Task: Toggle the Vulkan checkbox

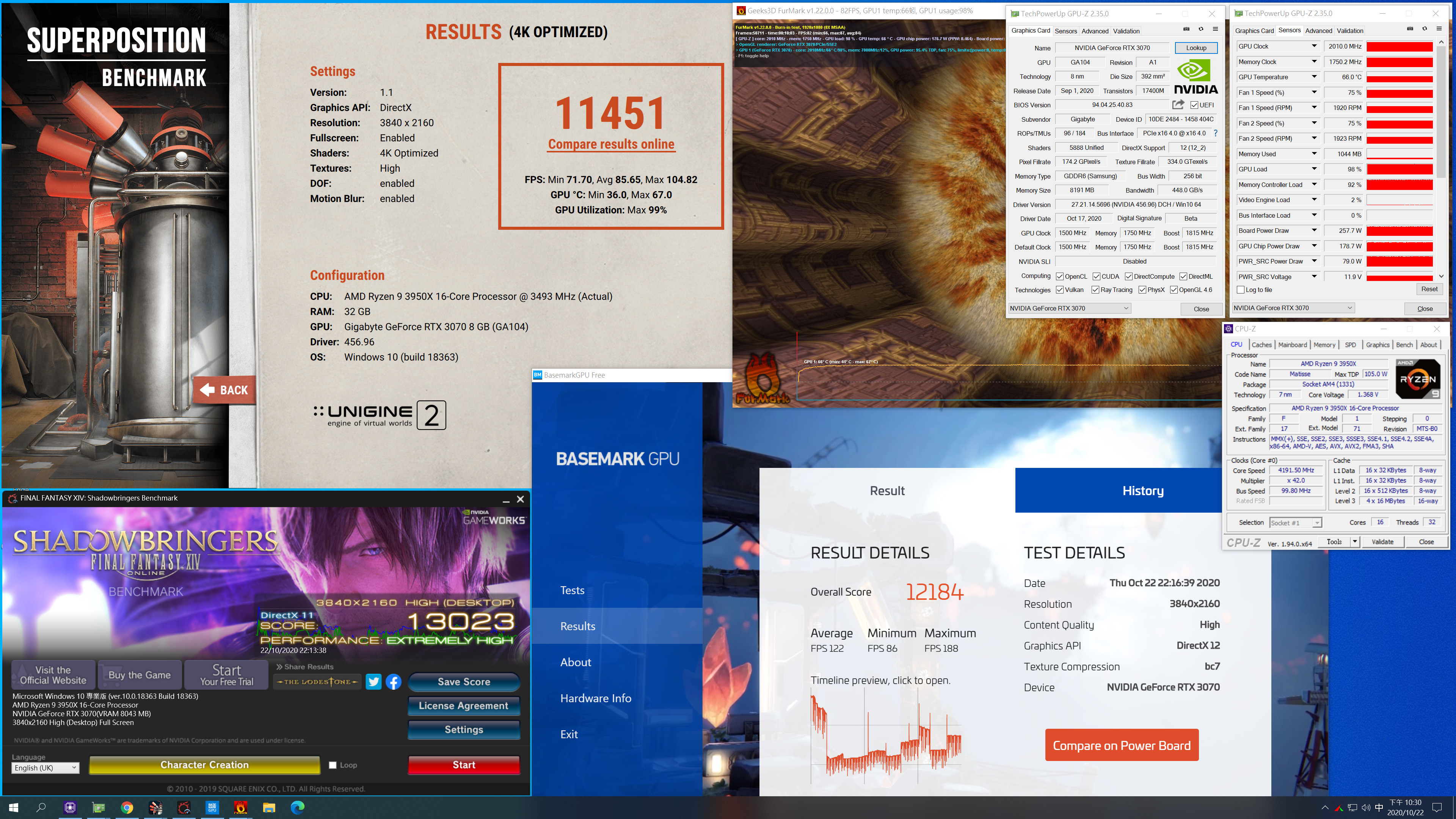Action: (x=1060, y=290)
